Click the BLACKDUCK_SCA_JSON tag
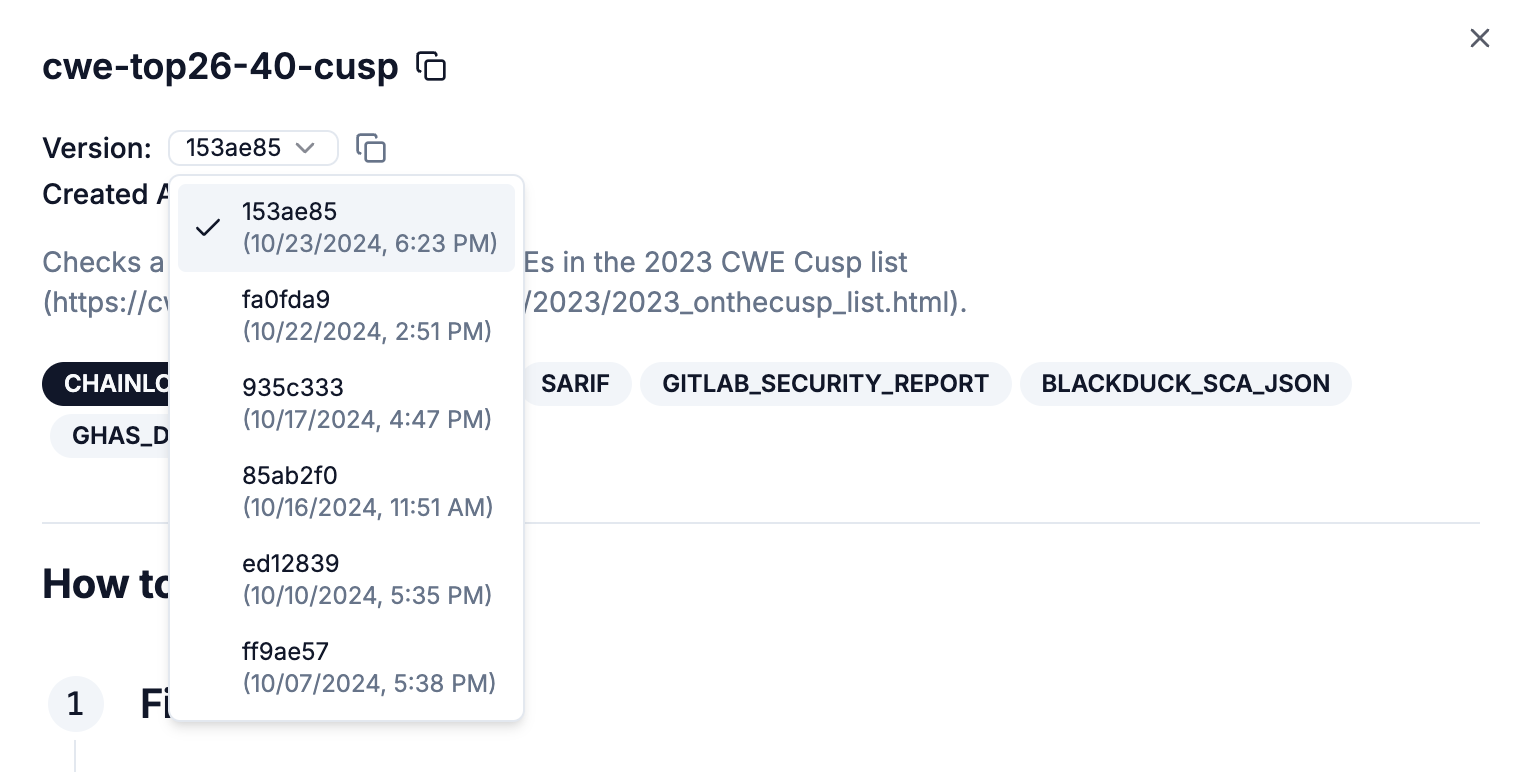Screen dimensions: 1518x772 (x=1185, y=384)
